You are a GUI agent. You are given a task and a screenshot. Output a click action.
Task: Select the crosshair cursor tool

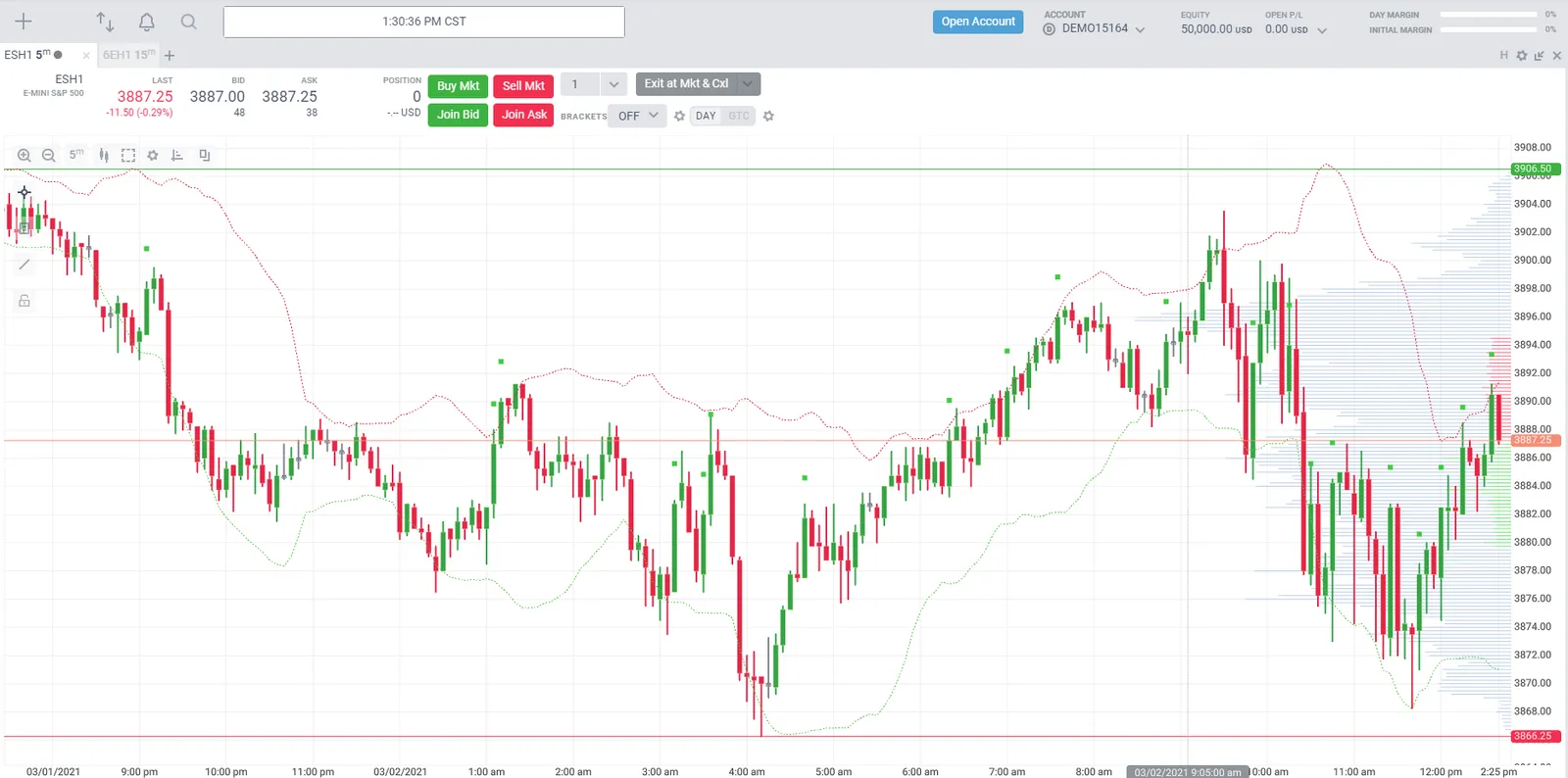[x=24, y=192]
